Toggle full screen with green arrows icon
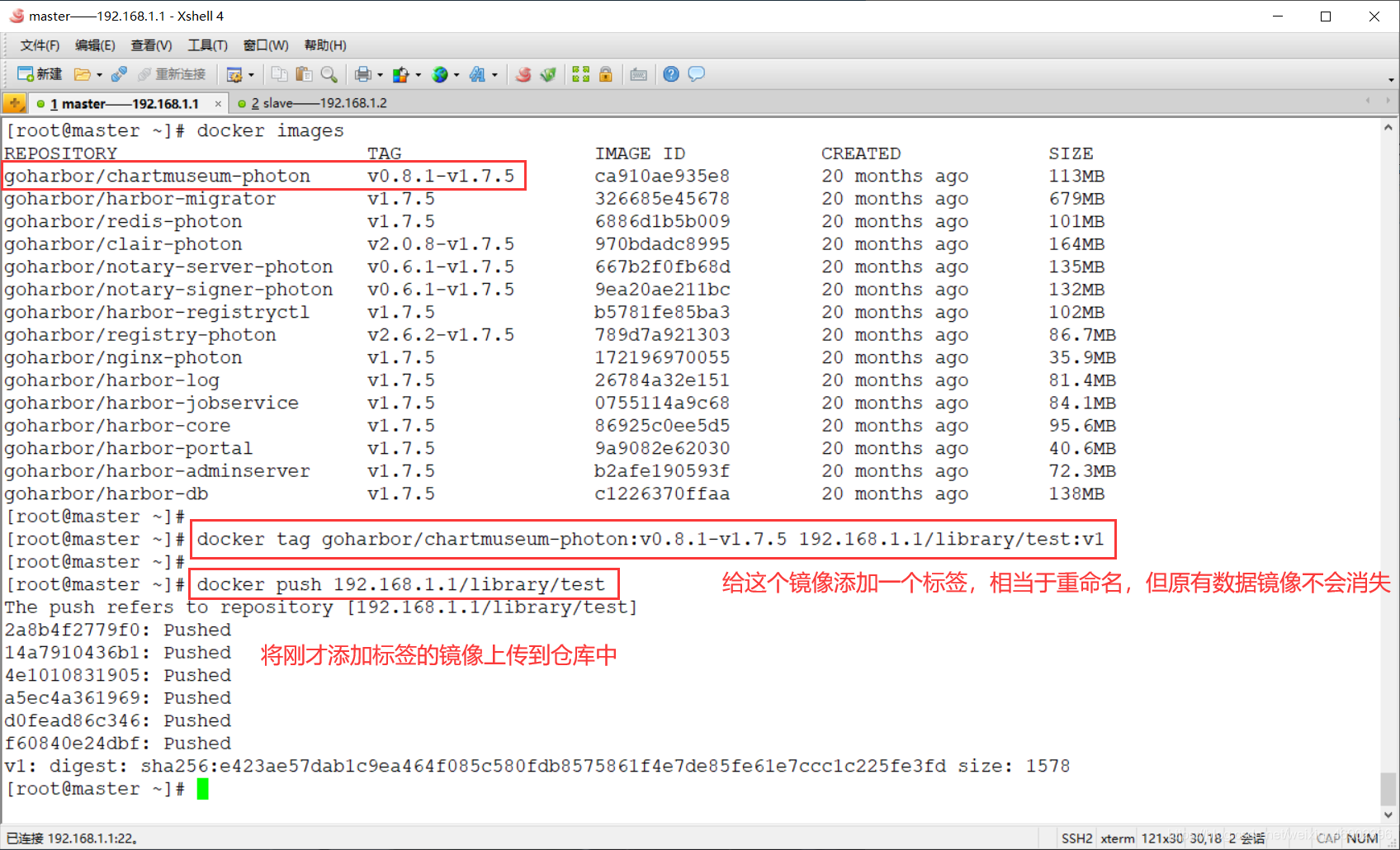This screenshot has width=1400, height=850. tap(580, 74)
